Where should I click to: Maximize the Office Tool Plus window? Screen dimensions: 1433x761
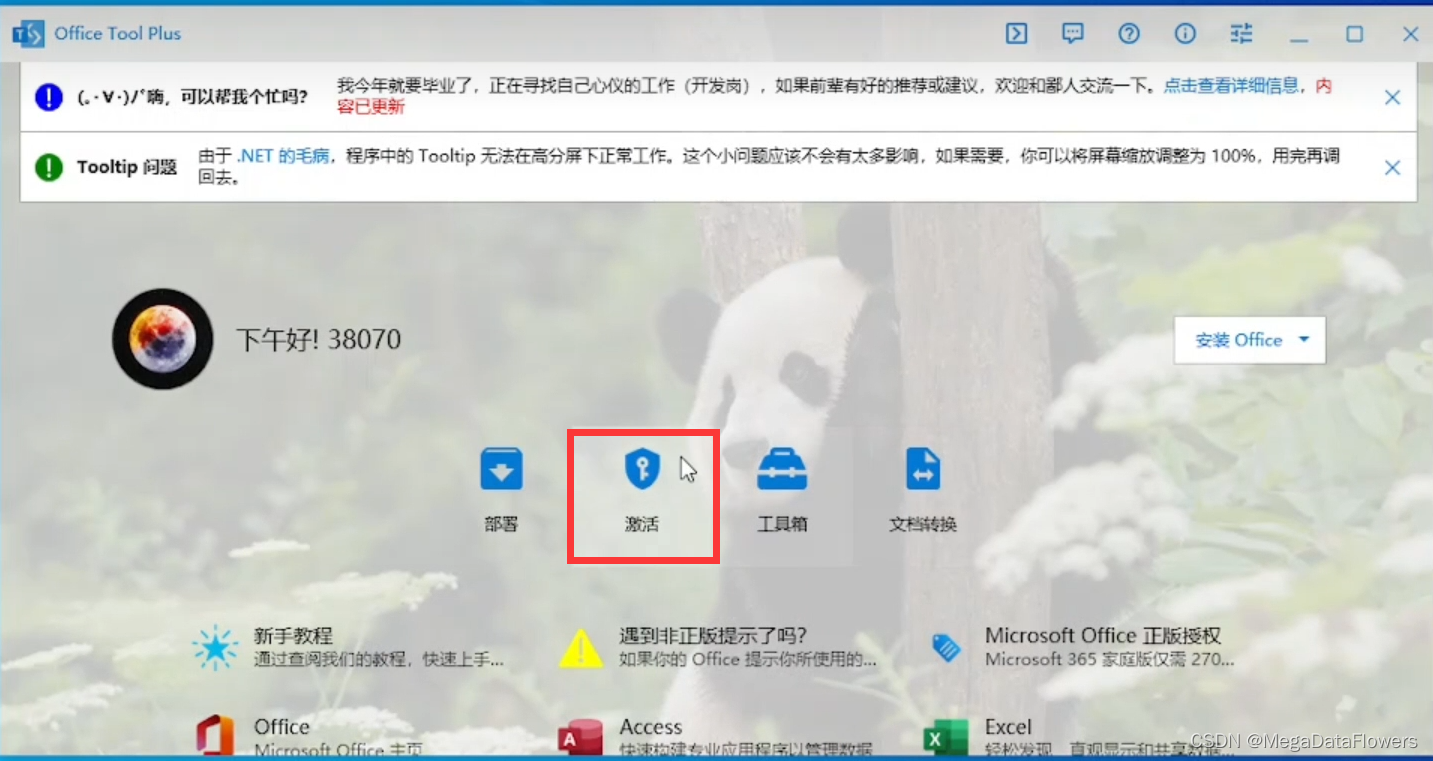tap(1355, 34)
